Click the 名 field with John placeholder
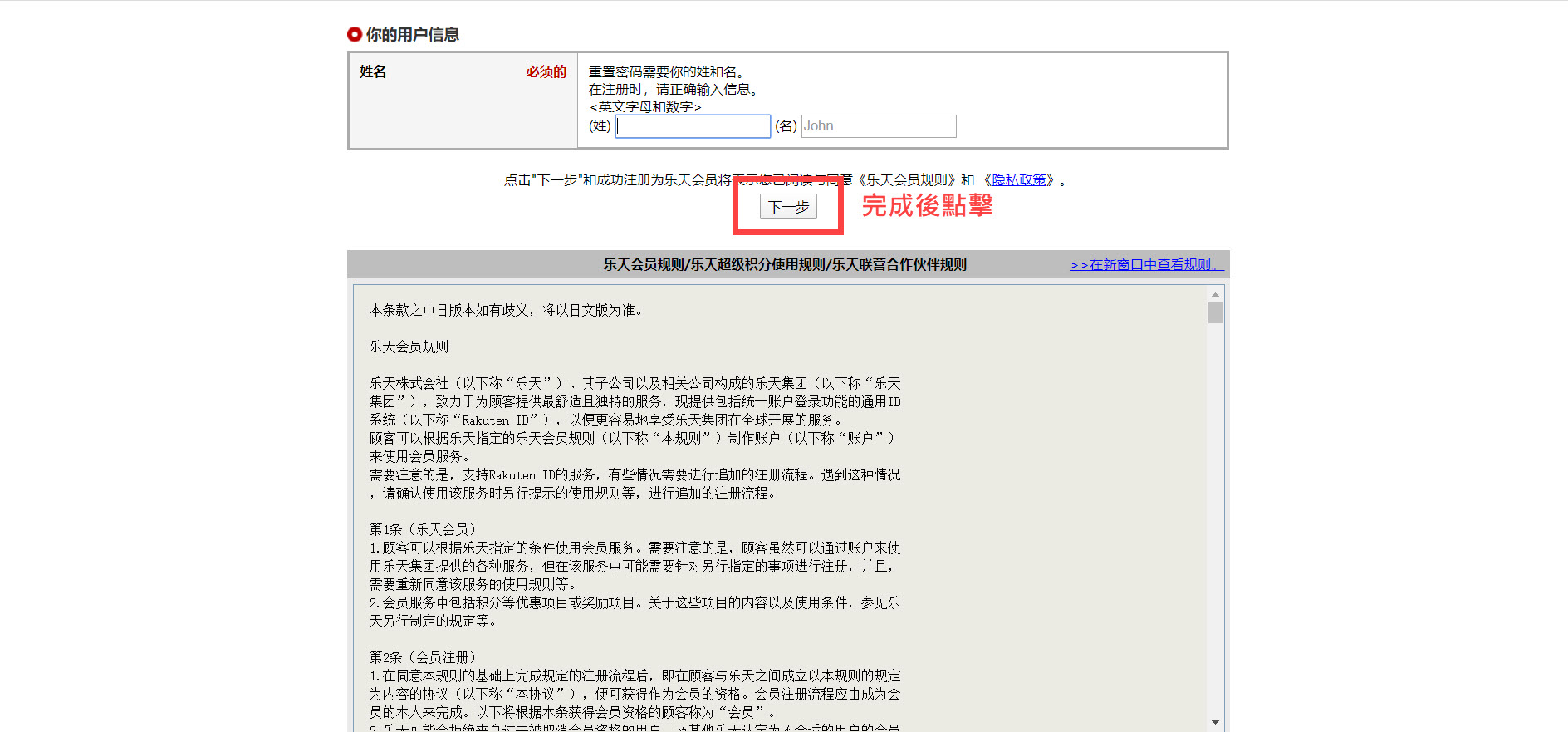 point(878,126)
